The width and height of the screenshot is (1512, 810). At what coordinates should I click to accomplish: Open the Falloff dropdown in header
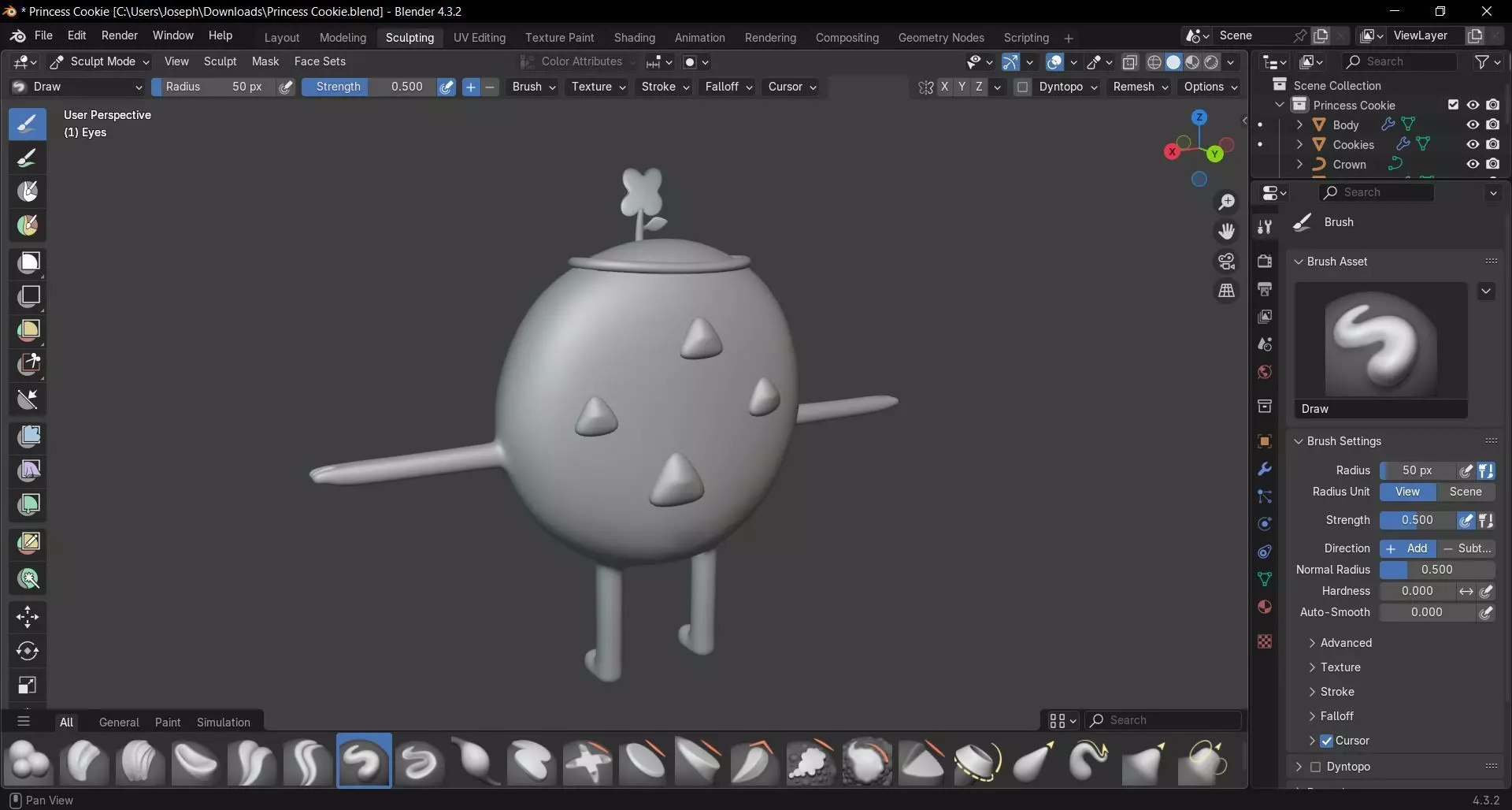(x=729, y=87)
